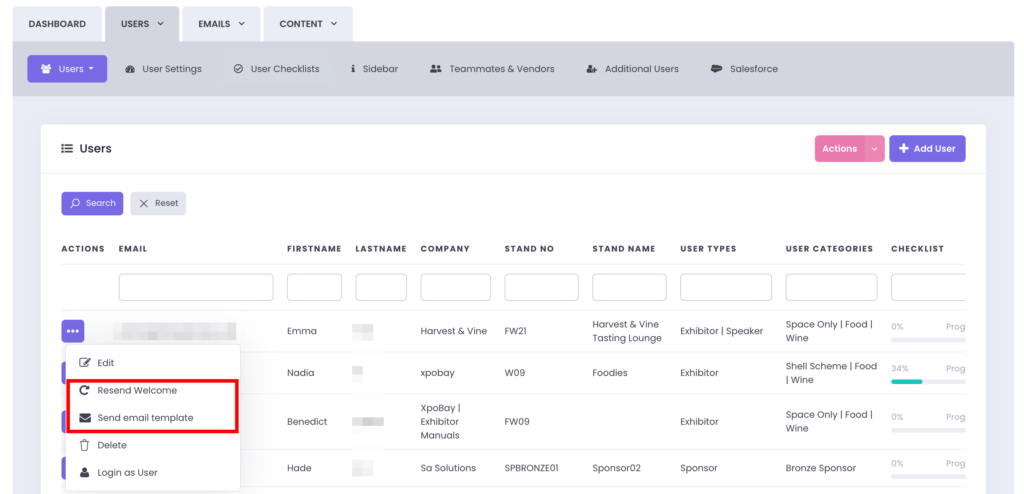Expand the Emails top navigation dropdown
1024x494 pixels.
pyautogui.click(x=221, y=24)
